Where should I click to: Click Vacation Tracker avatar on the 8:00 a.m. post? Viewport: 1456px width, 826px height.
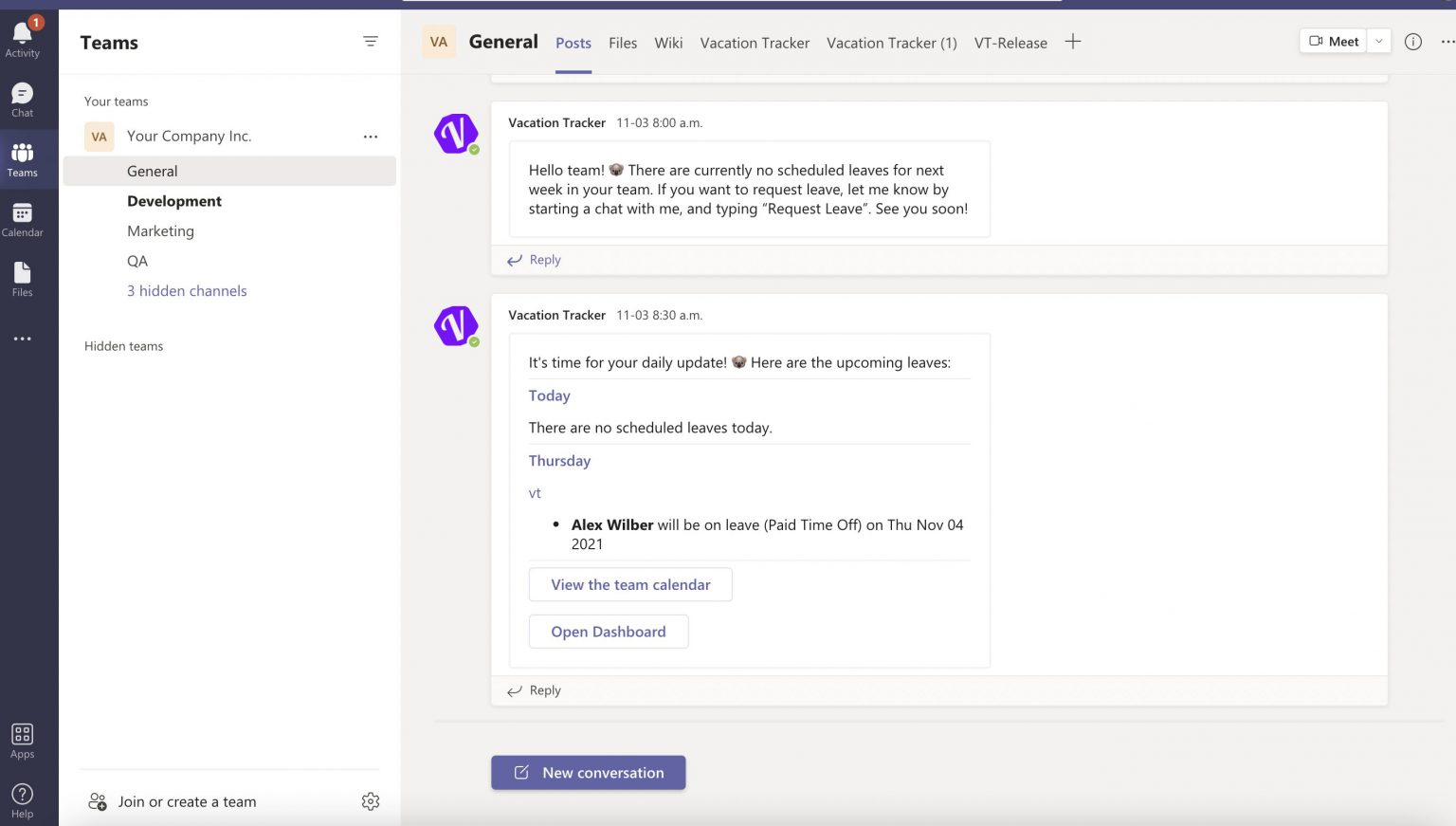pyautogui.click(x=456, y=134)
